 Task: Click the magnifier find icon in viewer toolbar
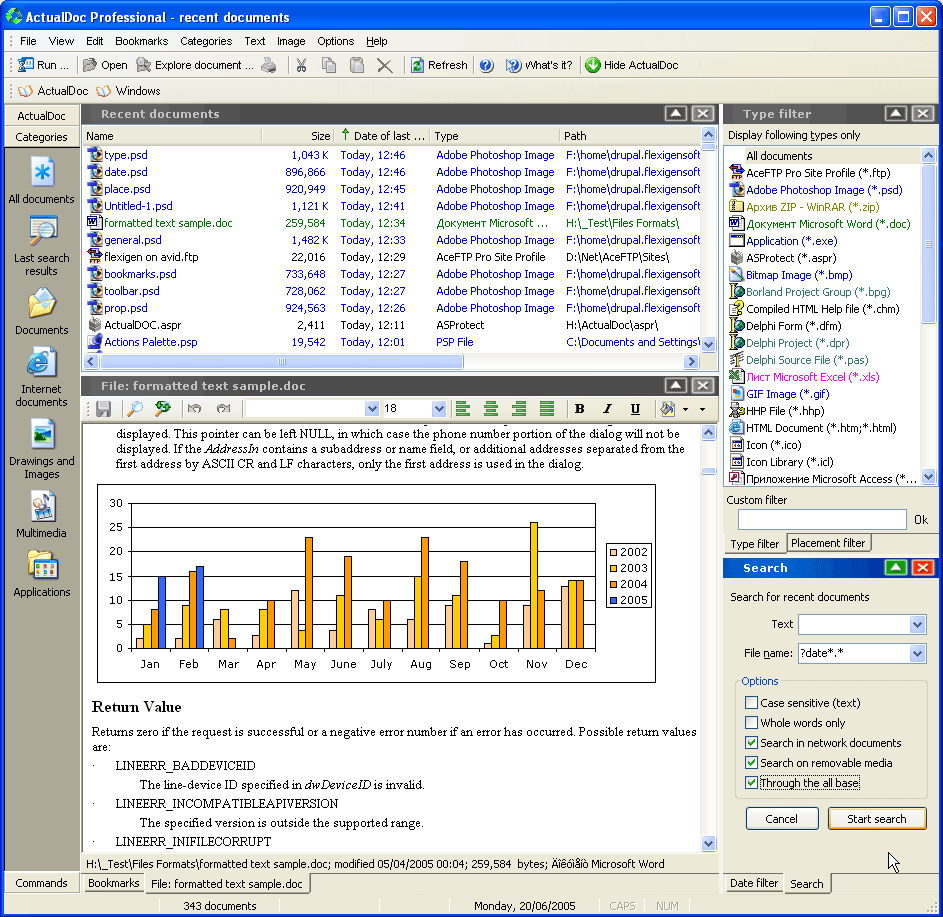point(133,409)
